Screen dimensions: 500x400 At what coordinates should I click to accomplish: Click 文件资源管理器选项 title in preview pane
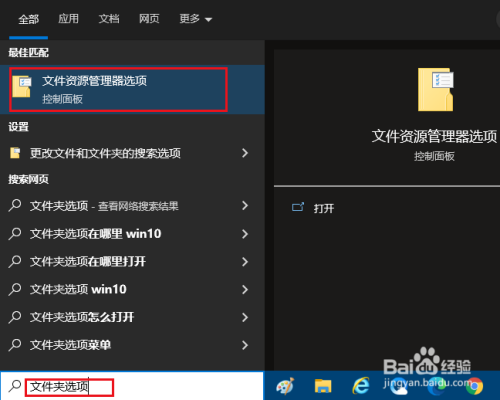pos(434,136)
